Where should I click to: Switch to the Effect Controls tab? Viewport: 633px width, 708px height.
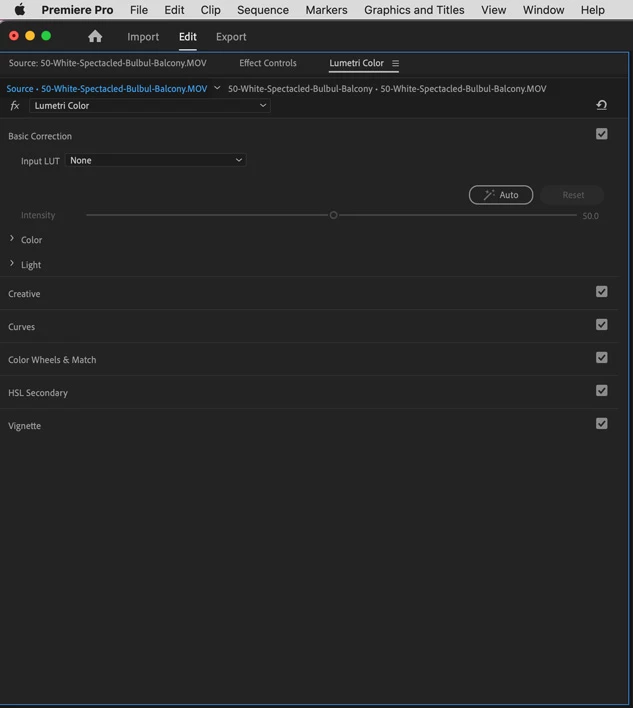pyautogui.click(x=268, y=63)
